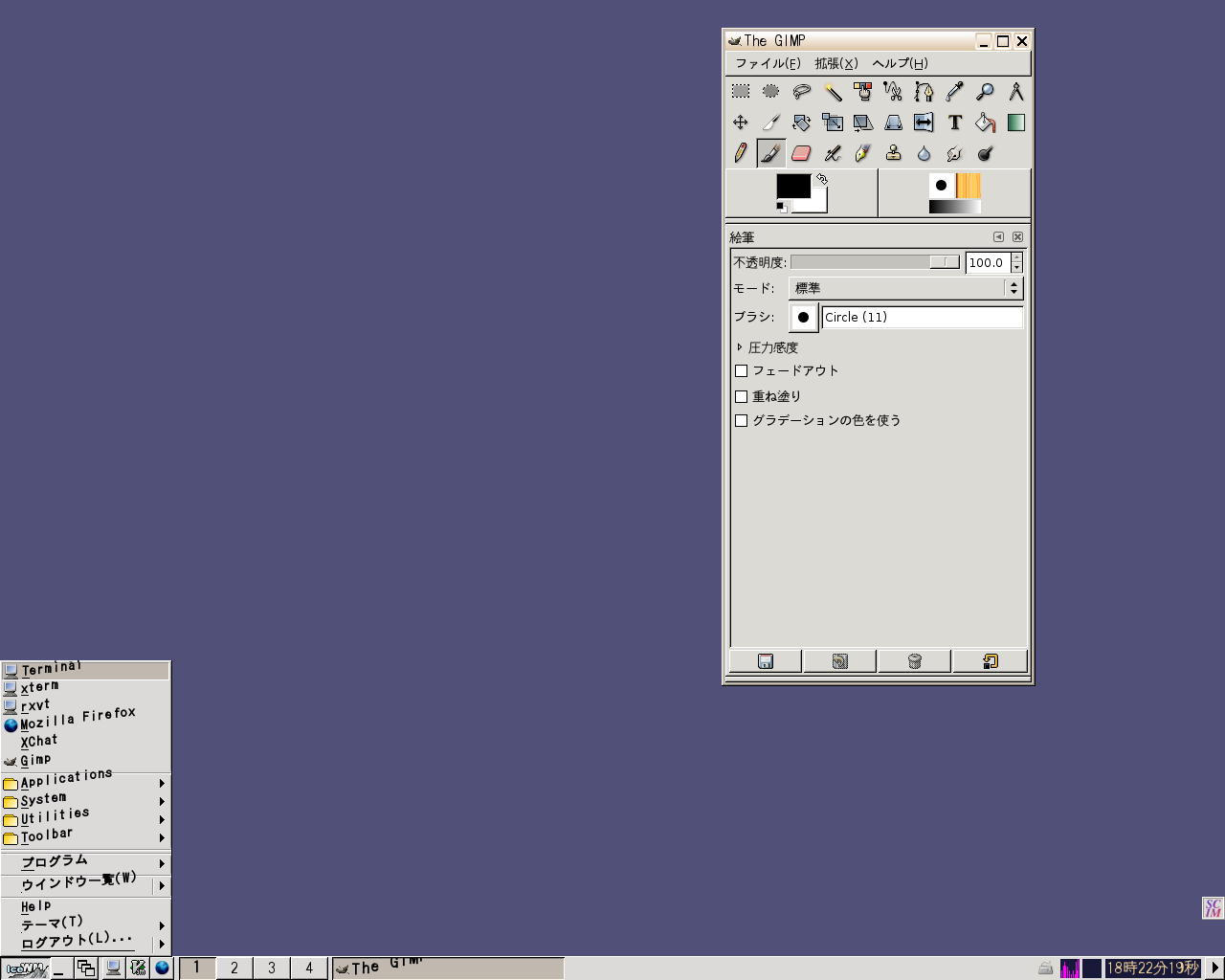This screenshot has height=980, width=1225.
Task: Select the Eraser tool
Action: [x=802, y=153]
